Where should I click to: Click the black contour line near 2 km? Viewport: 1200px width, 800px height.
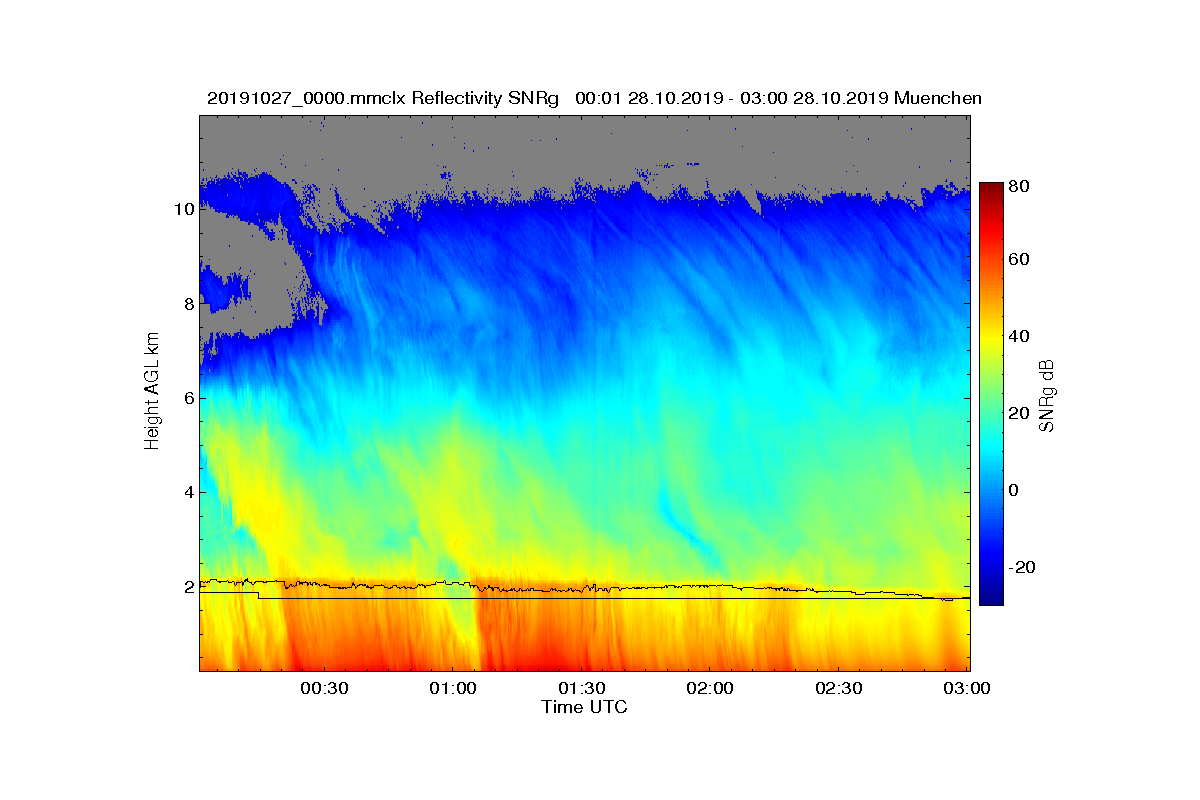pyautogui.click(x=585, y=590)
